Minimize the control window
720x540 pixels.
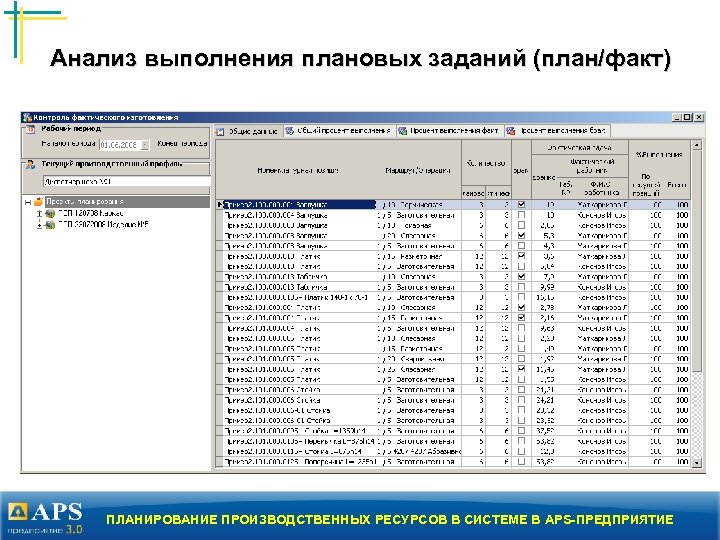(x=677, y=118)
